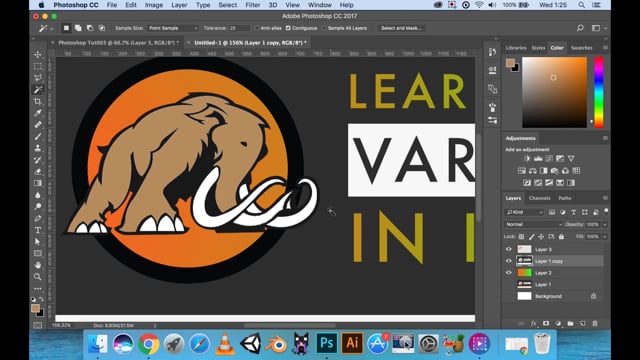Image resolution: width=640 pixels, height=360 pixels.
Task: Select the Dodge tool
Action: click(x=38, y=207)
